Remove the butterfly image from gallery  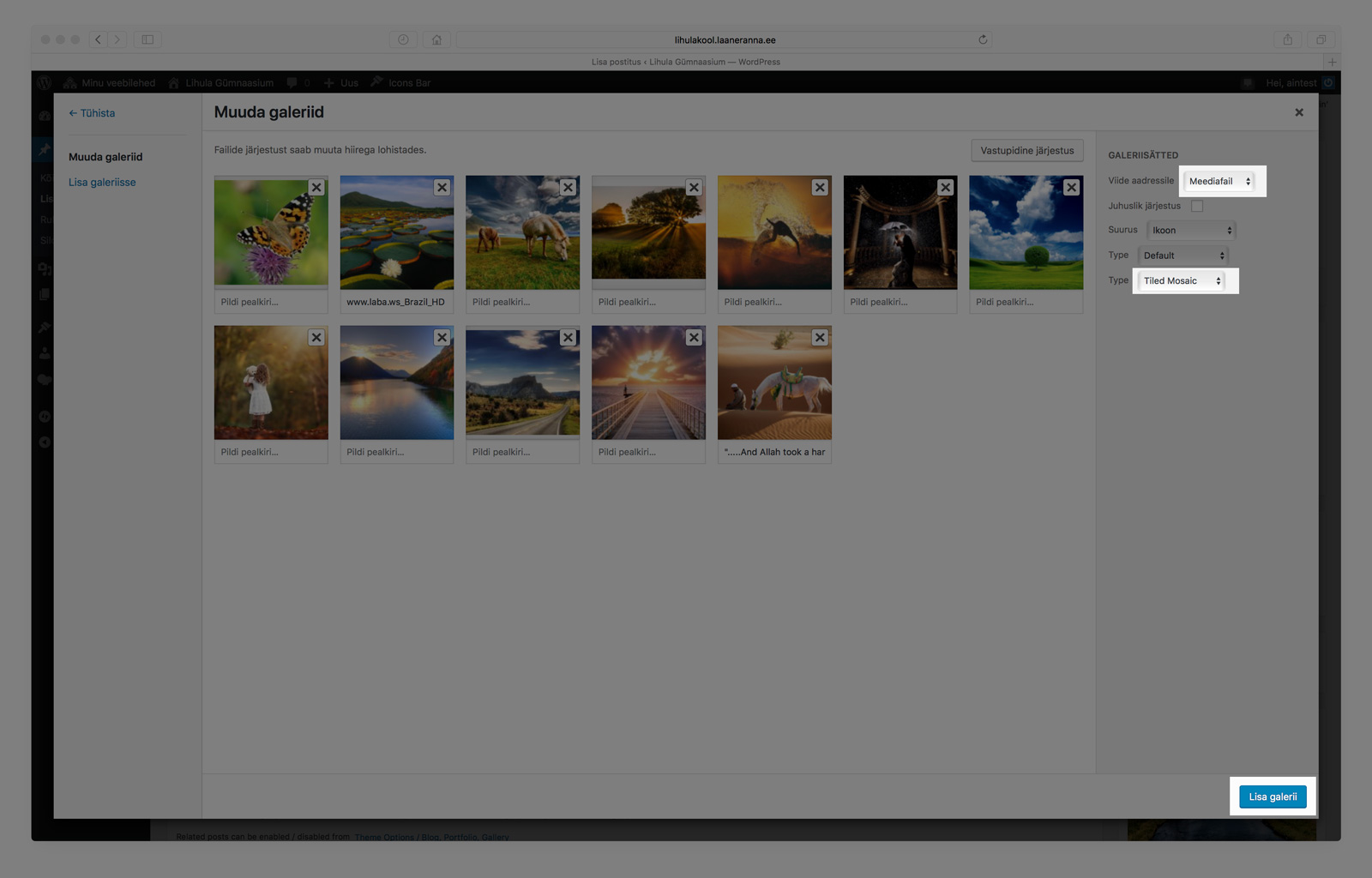[x=316, y=188]
